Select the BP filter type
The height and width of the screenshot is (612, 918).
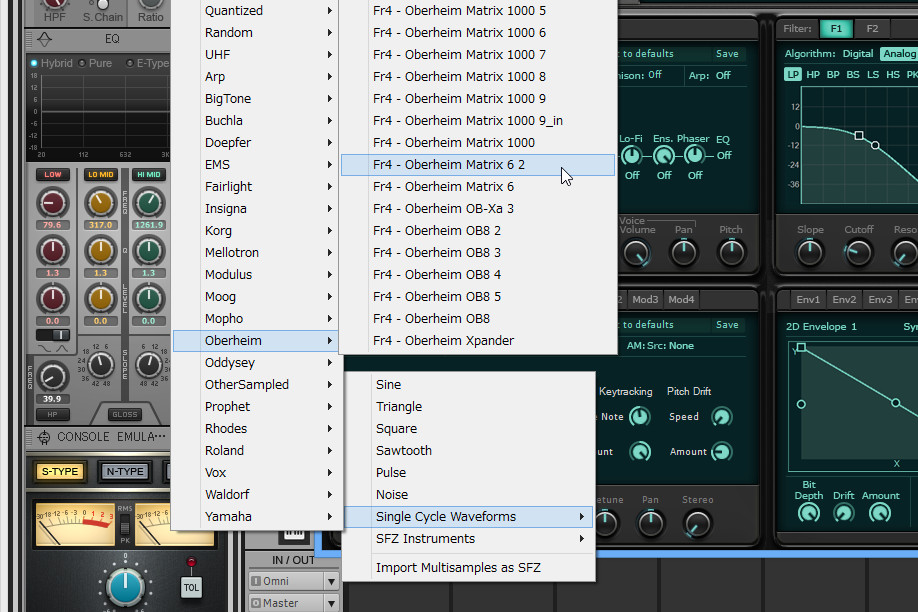click(x=833, y=74)
